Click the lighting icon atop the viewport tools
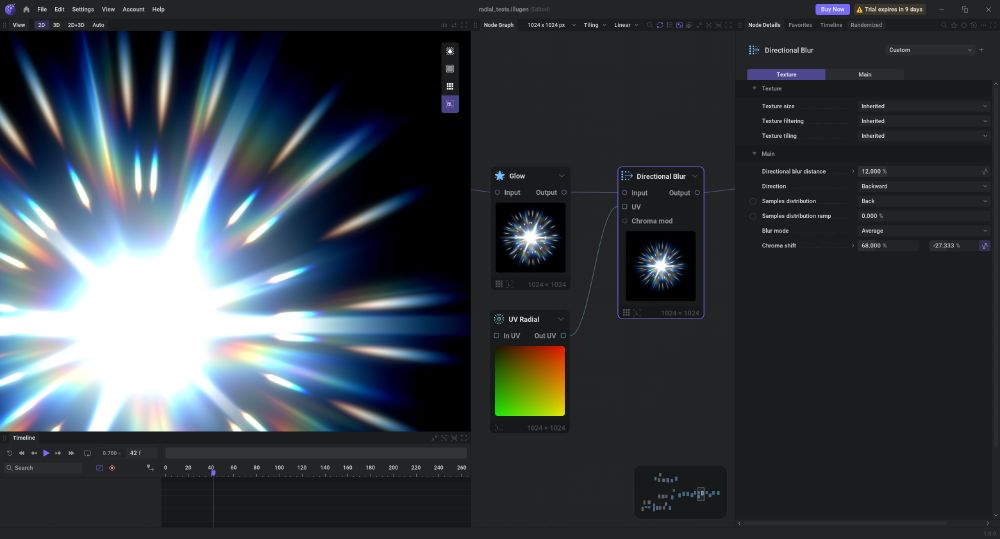 450,51
